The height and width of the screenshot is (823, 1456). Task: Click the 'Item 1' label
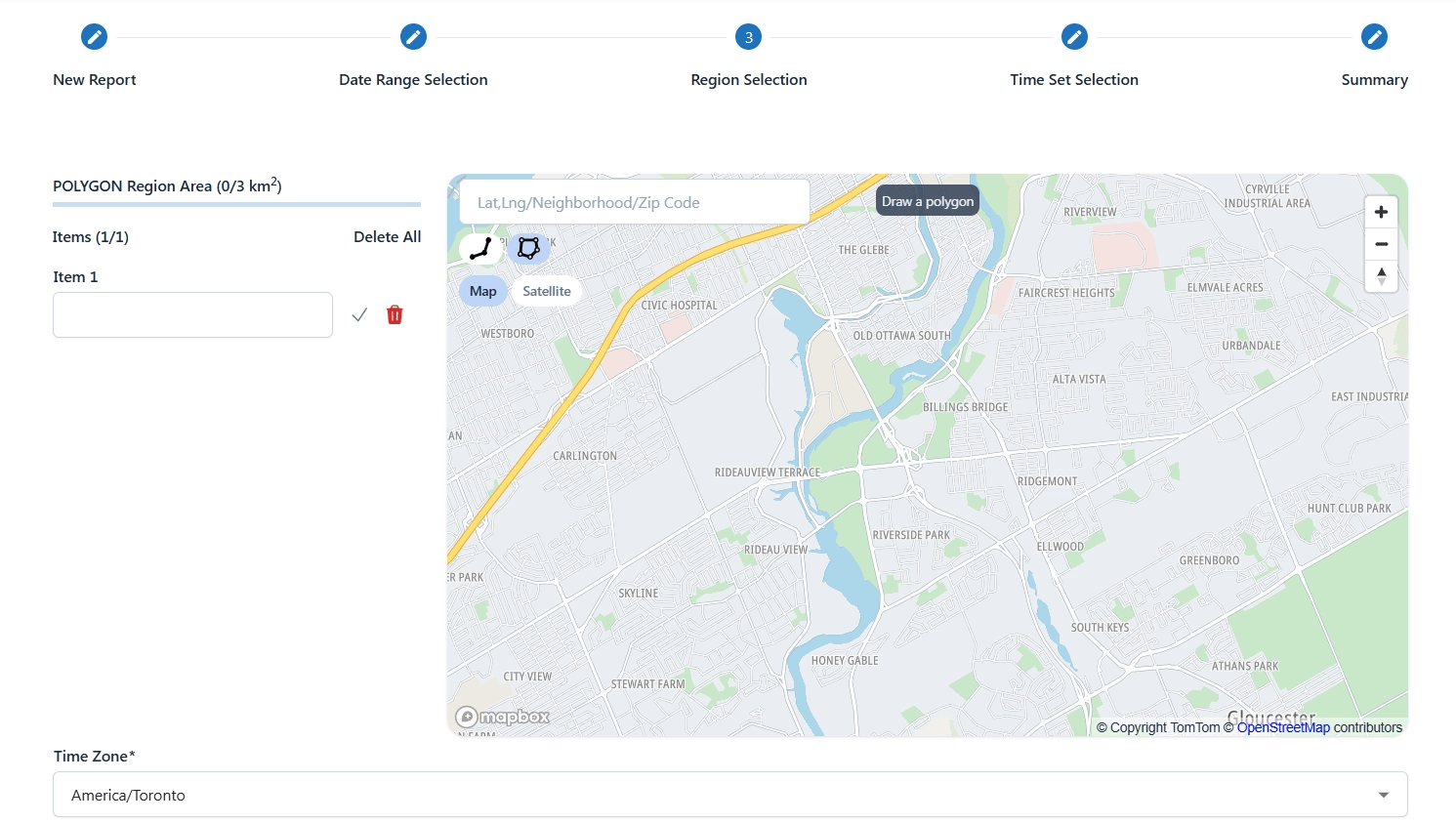click(75, 277)
